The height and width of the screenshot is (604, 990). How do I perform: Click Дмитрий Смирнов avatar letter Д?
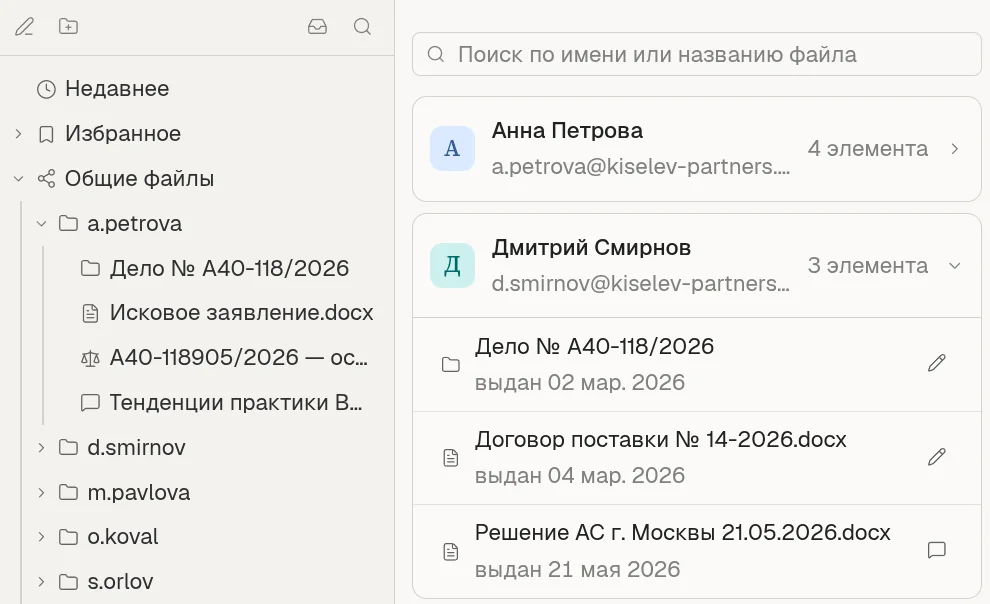(x=452, y=266)
